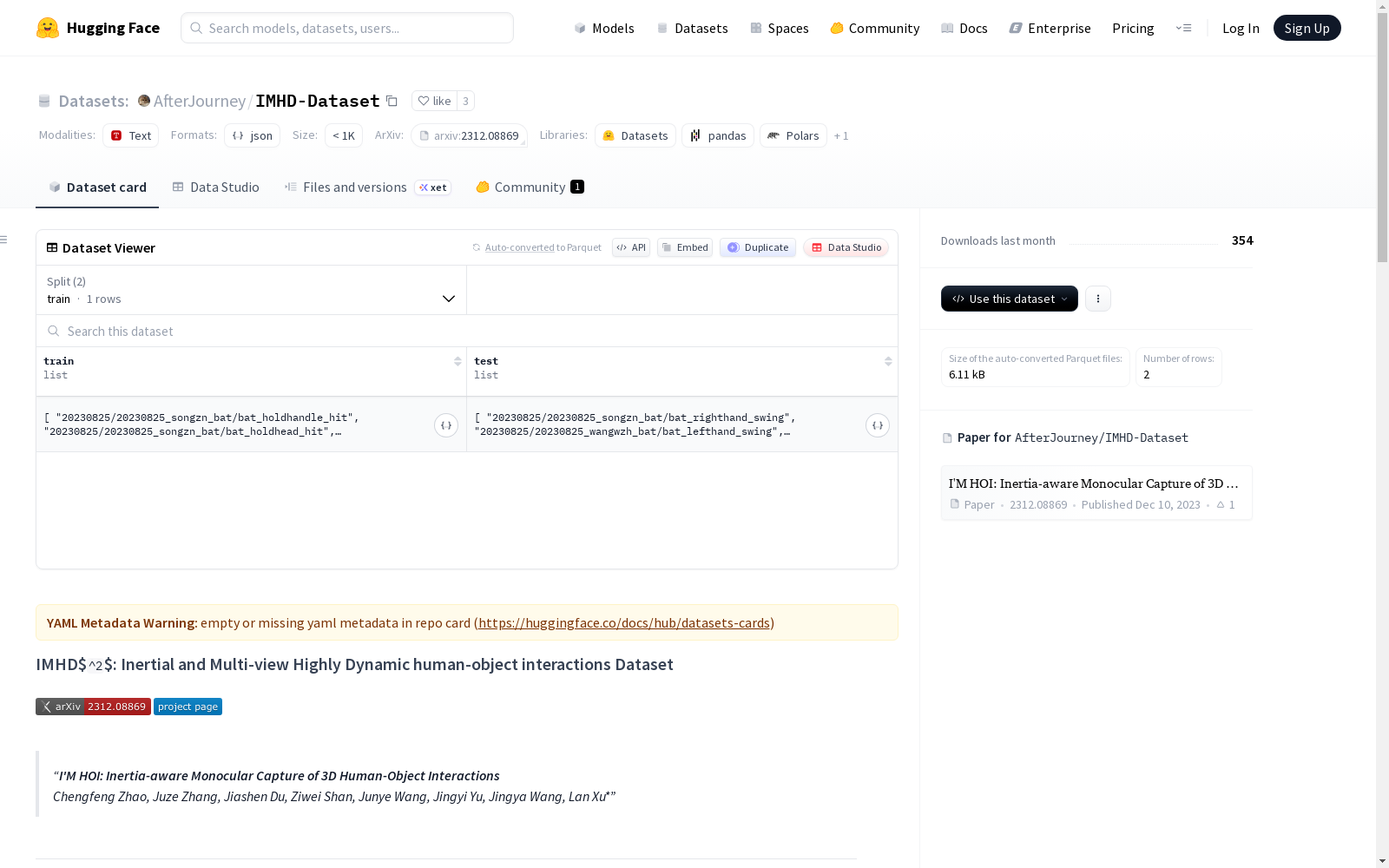Click the project page badge
This screenshot has height=868, width=1389.
[x=188, y=707]
